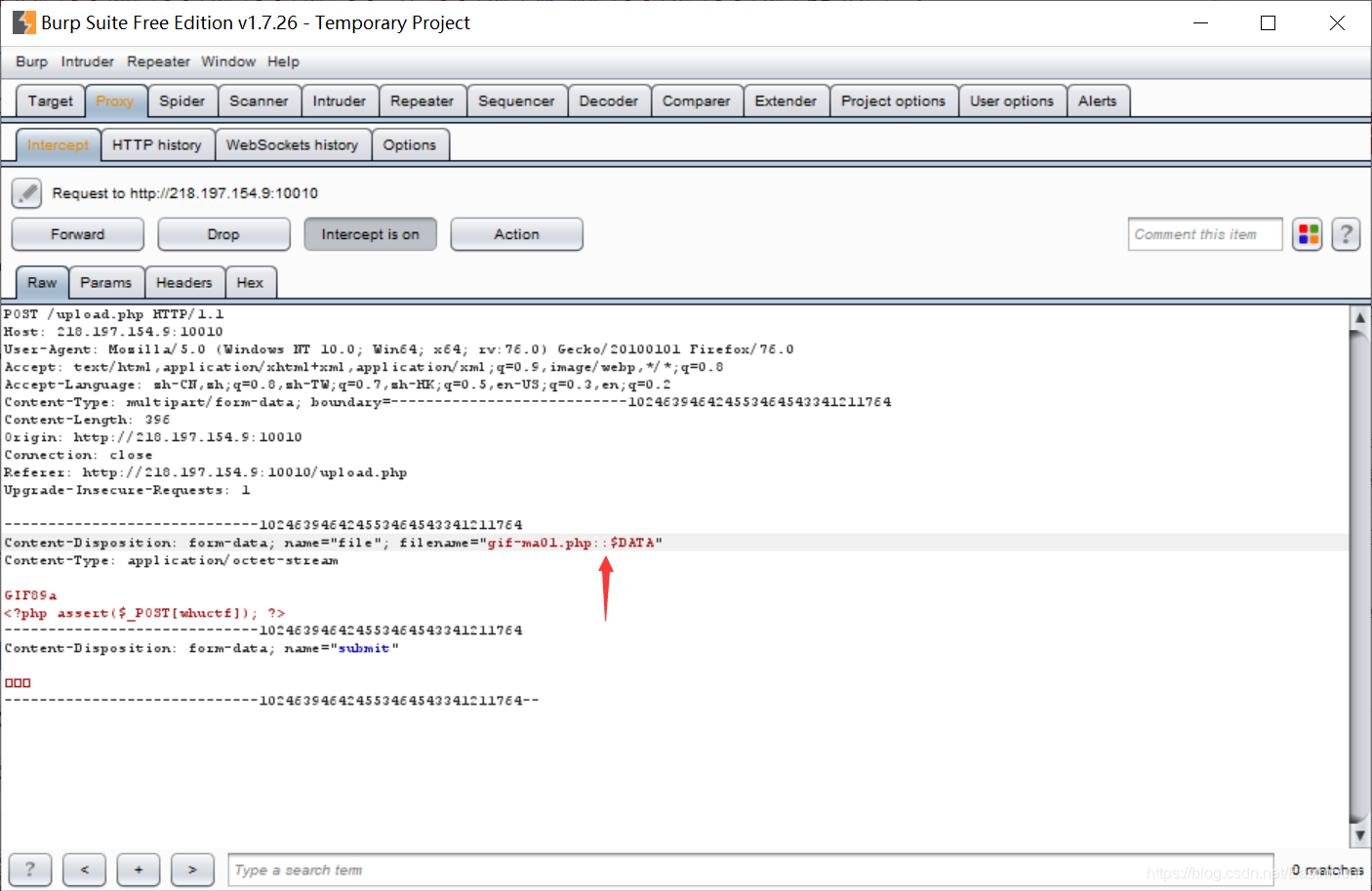Open the highlight color picker icon

(x=1308, y=234)
